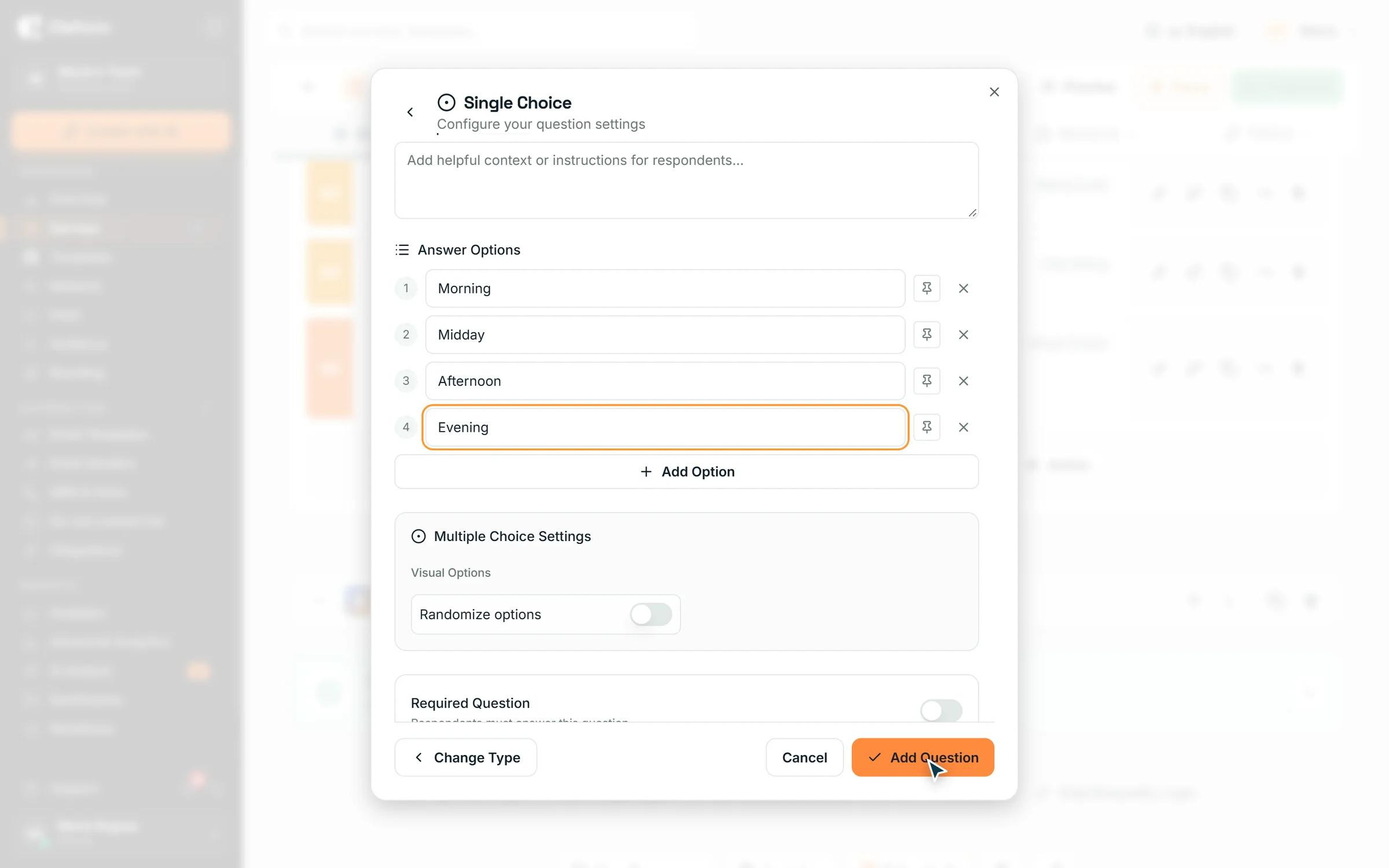Click the Answer Options heading
Screen dimensions: 1389x868
click(x=469, y=250)
